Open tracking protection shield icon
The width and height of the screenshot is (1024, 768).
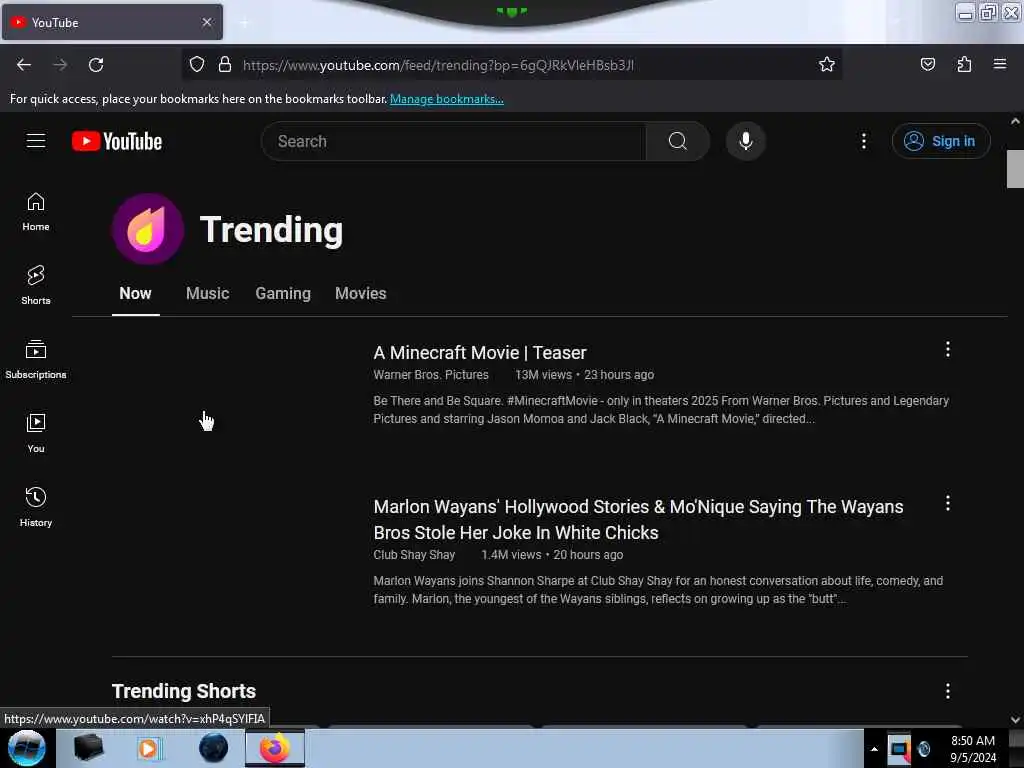click(197, 64)
